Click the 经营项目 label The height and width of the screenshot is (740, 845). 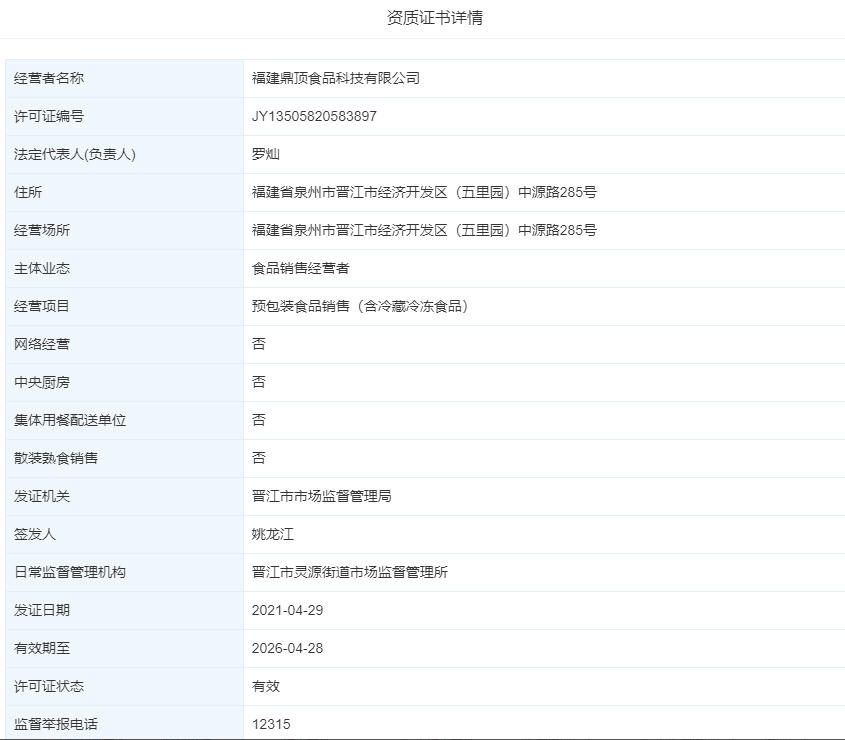pos(42,307)
